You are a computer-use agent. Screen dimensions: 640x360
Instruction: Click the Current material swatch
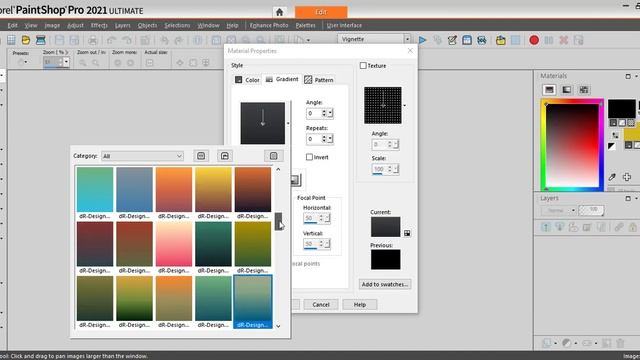[385, 227]
